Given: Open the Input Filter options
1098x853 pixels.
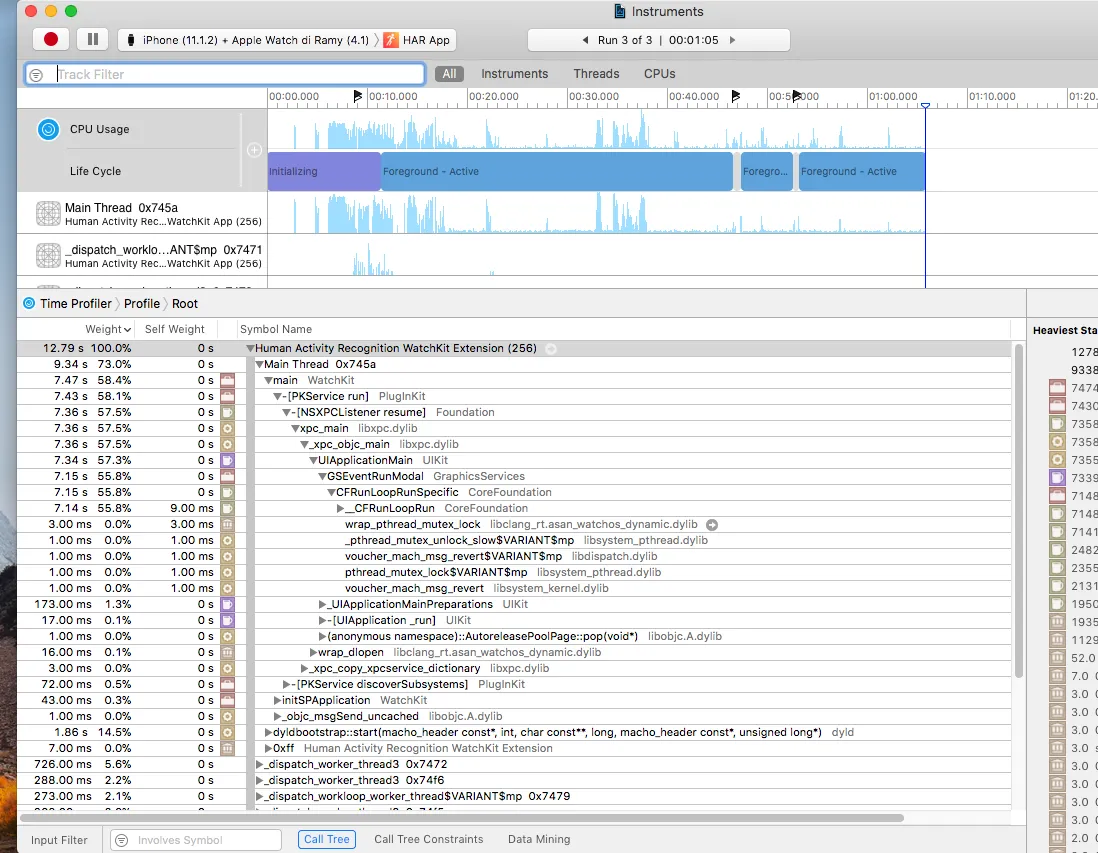Looking at the screenshot, I should tap(59, 840).
